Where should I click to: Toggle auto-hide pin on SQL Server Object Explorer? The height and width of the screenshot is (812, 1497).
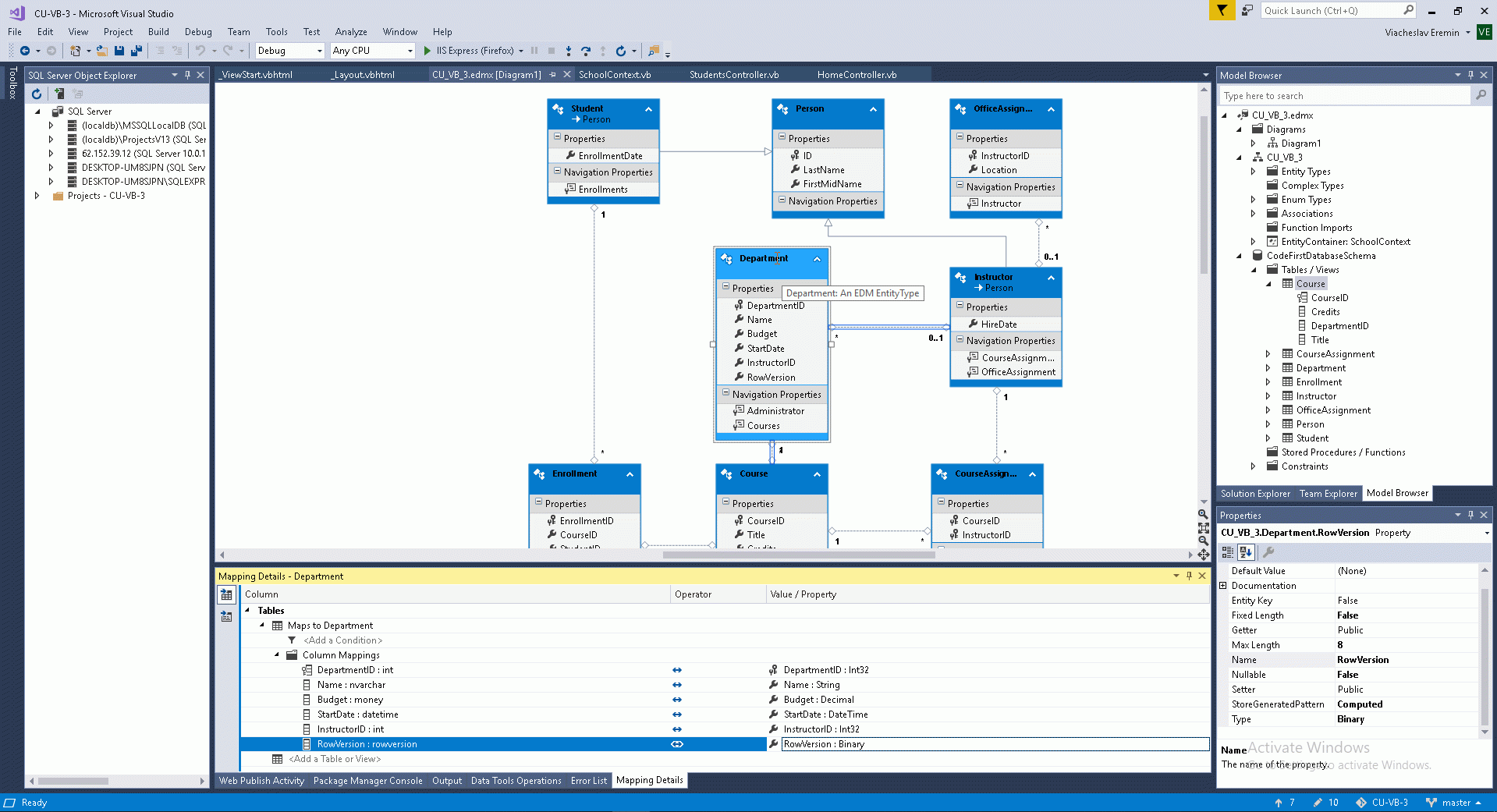coord(187,75)
